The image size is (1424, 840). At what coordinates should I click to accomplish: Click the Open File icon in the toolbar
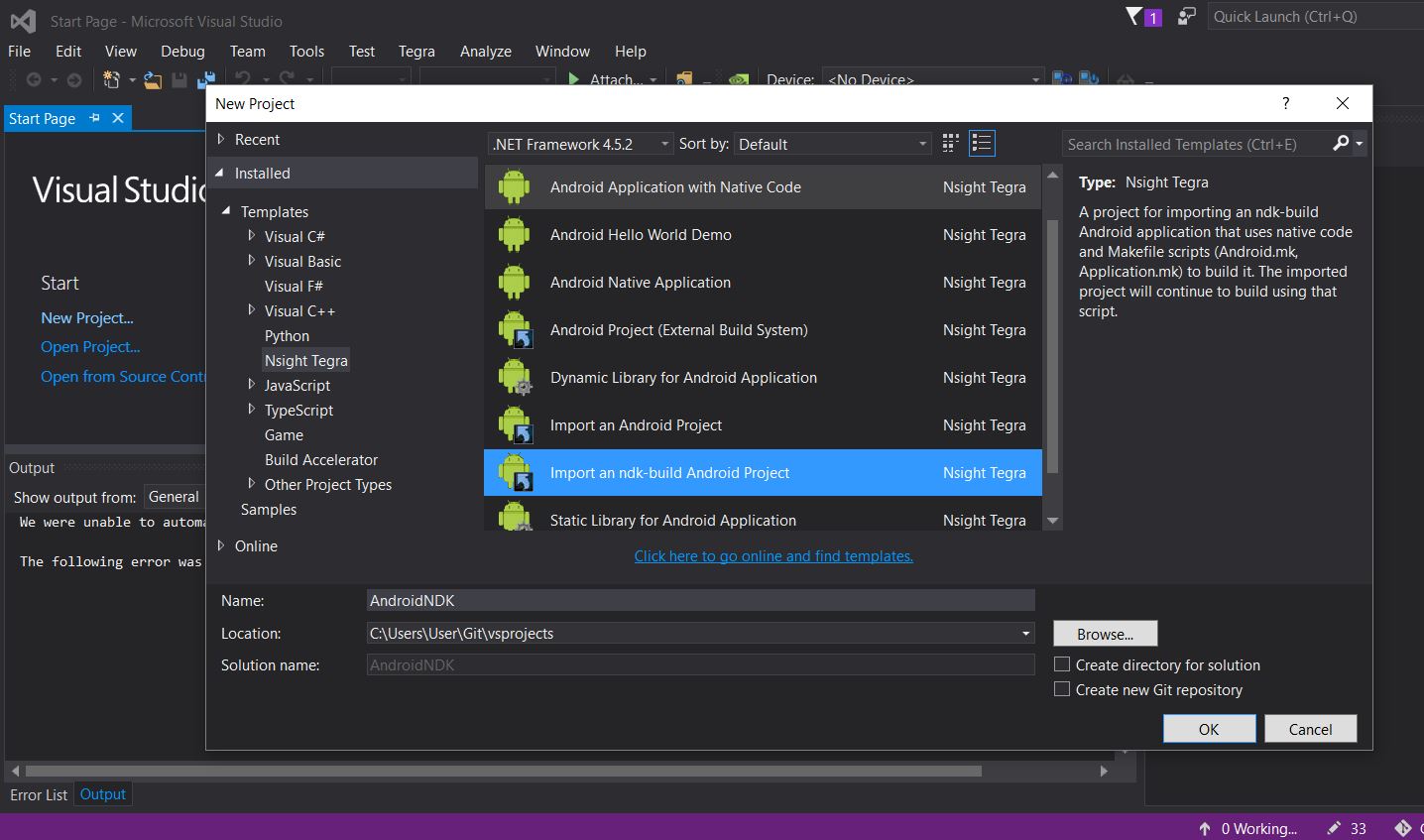(151, 79)
